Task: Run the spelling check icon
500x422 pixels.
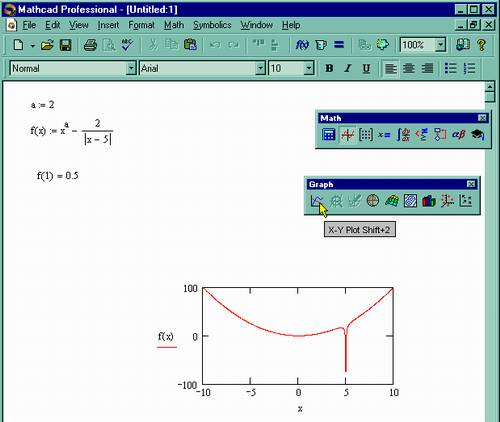Action: click(127, 45)
